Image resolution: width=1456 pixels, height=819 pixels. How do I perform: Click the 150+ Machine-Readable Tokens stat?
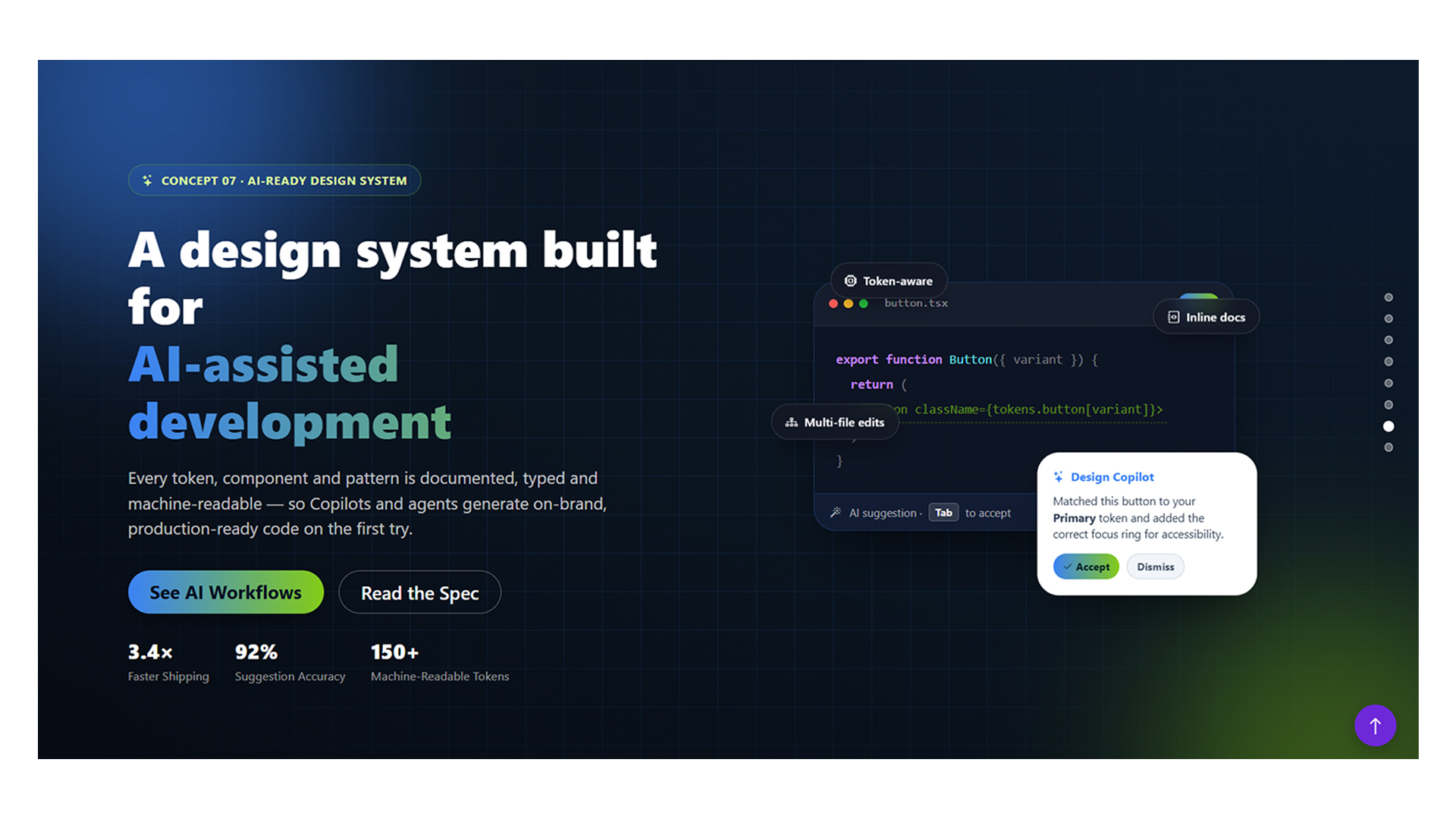(x=440, y=663)
